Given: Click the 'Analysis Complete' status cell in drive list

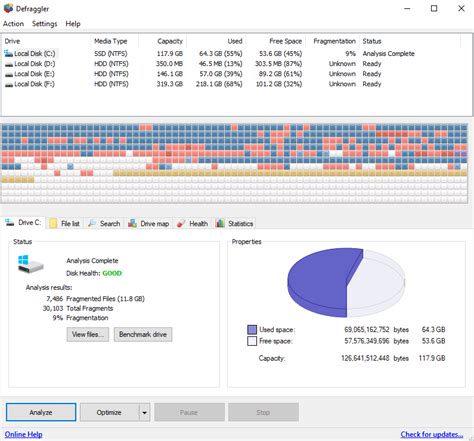Looking at the screenshot, I should [x=389, y=54].
